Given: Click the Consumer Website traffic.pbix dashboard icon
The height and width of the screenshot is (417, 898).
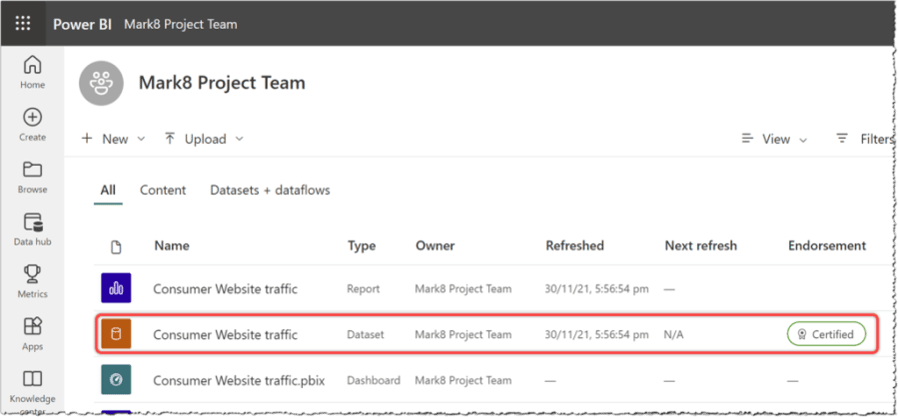Looking at the screenshot, I should (x=116, y=380).
